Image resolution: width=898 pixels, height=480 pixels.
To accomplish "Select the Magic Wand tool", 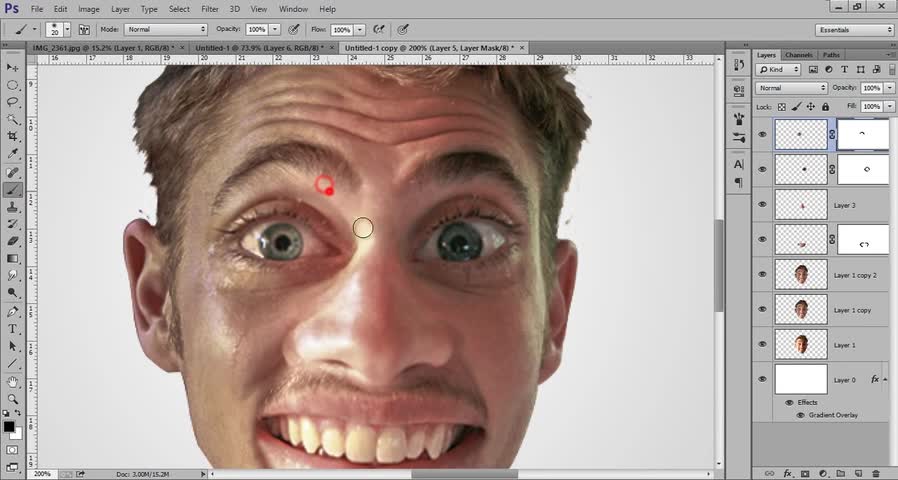I will pyautogui.click(x=12, y=119).
